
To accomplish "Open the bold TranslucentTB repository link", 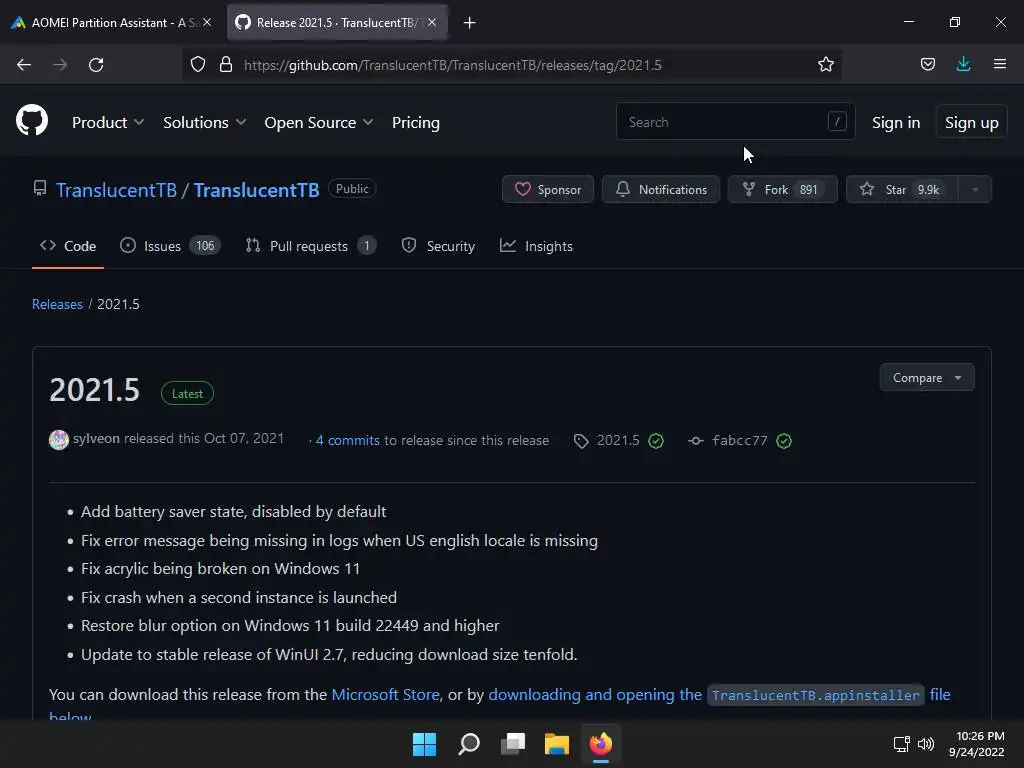I will pos(256,189).
